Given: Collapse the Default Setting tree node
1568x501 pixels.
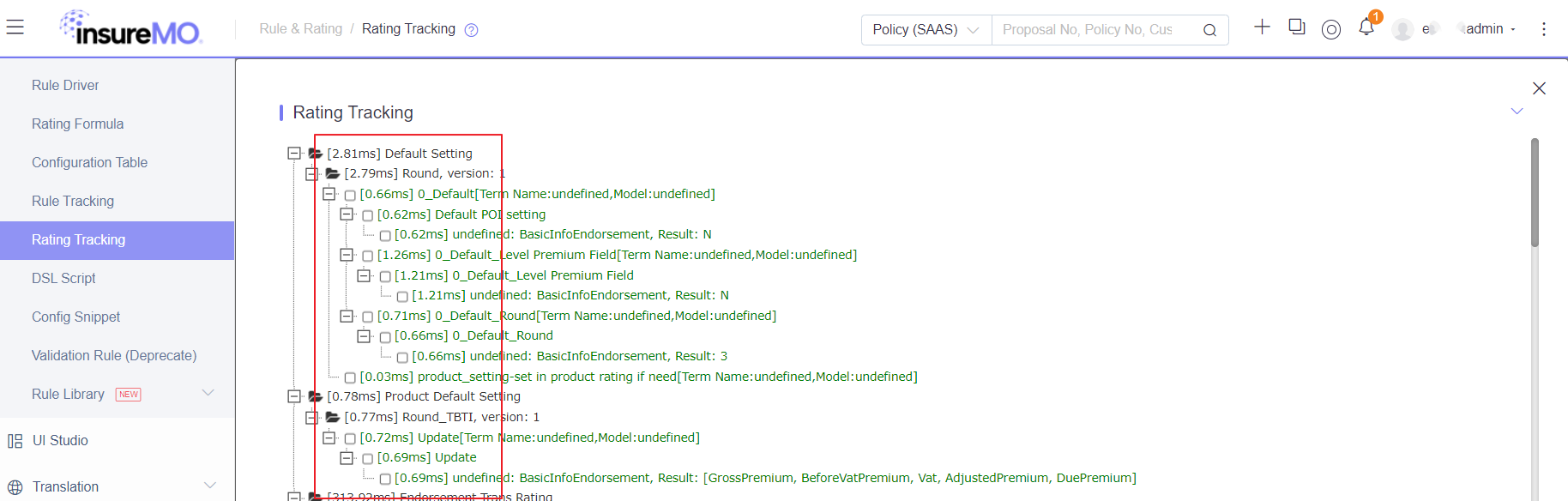Looking at the screenshot, I should 294,153.
